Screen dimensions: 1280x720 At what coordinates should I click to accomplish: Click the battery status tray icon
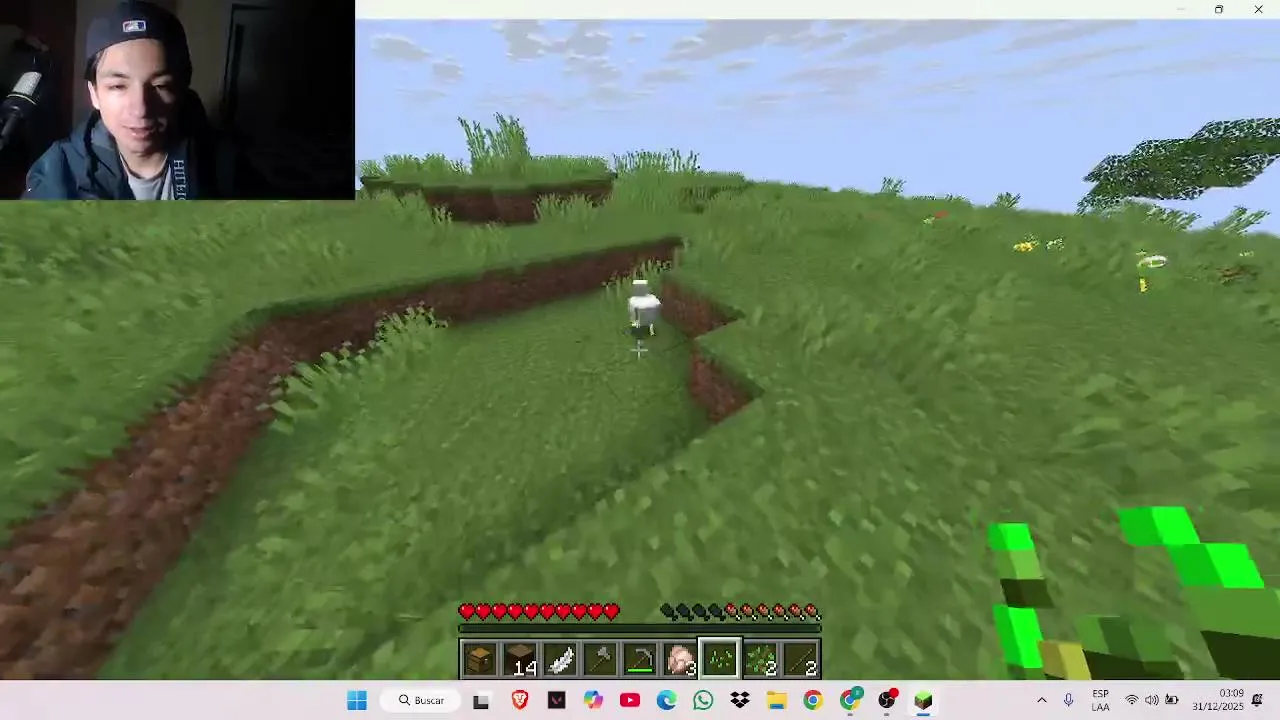coord(1172,700)
